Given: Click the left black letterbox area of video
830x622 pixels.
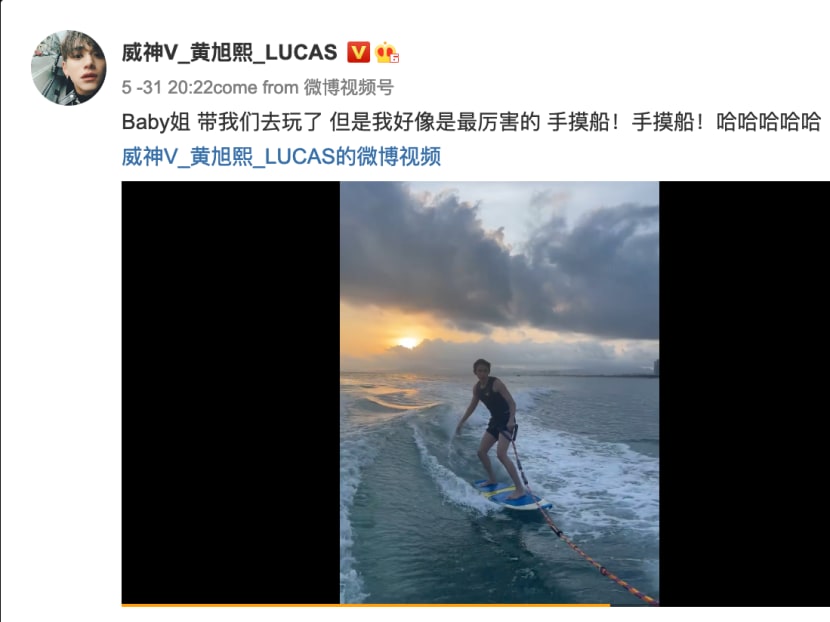Looking at the screenshot, I should pyautogui.click(x=231, y=392).
